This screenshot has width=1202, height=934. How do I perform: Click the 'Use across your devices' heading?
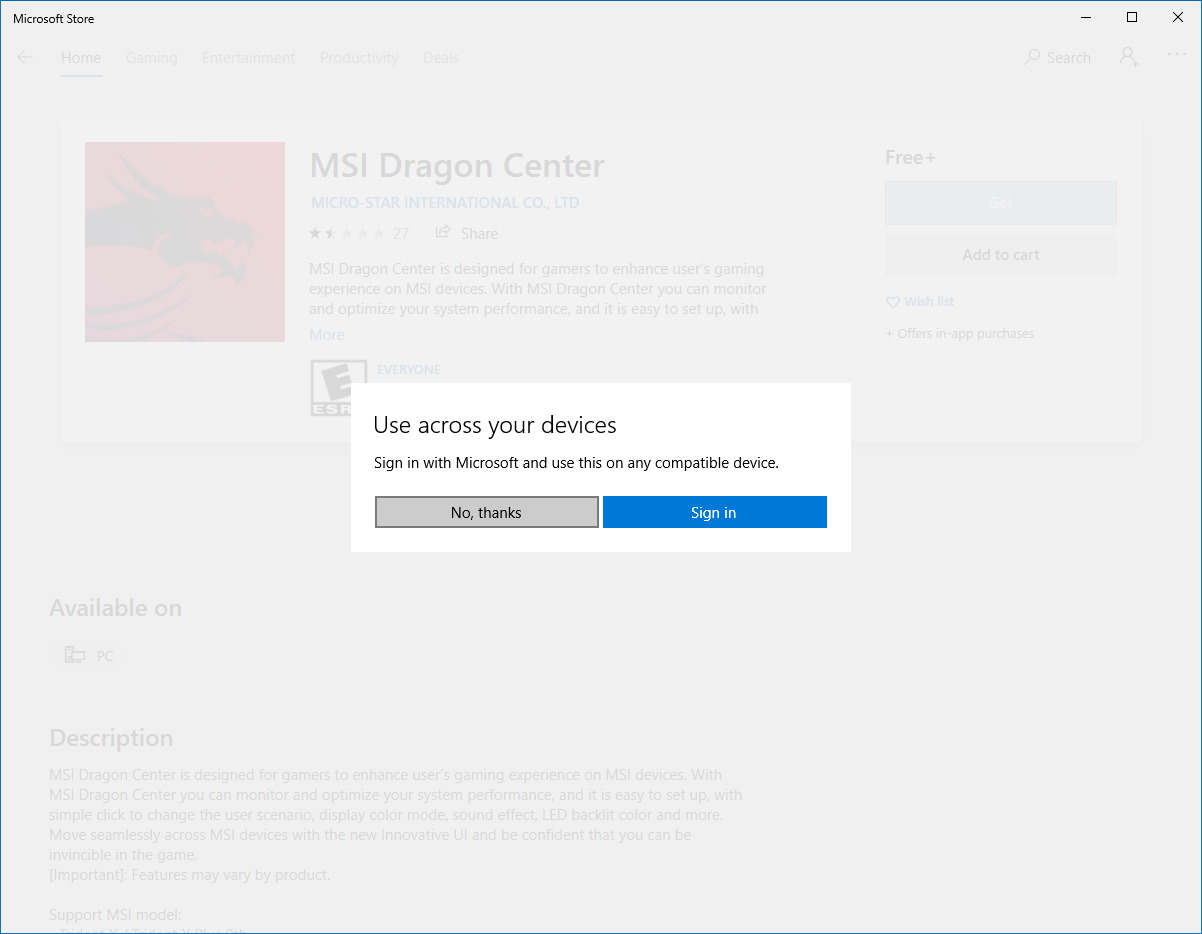coord(495,425)
